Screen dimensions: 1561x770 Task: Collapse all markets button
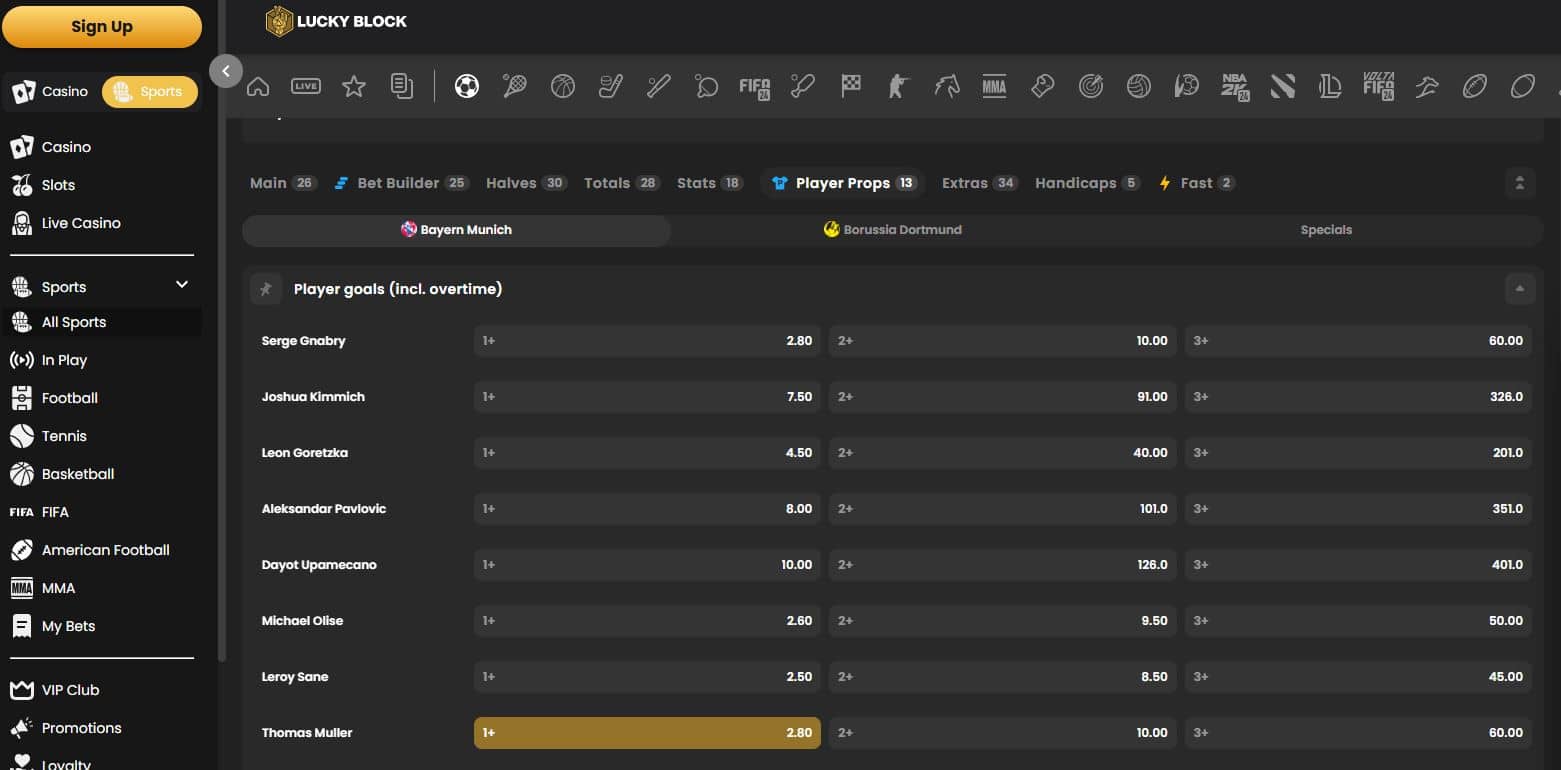coord(1519,183)
